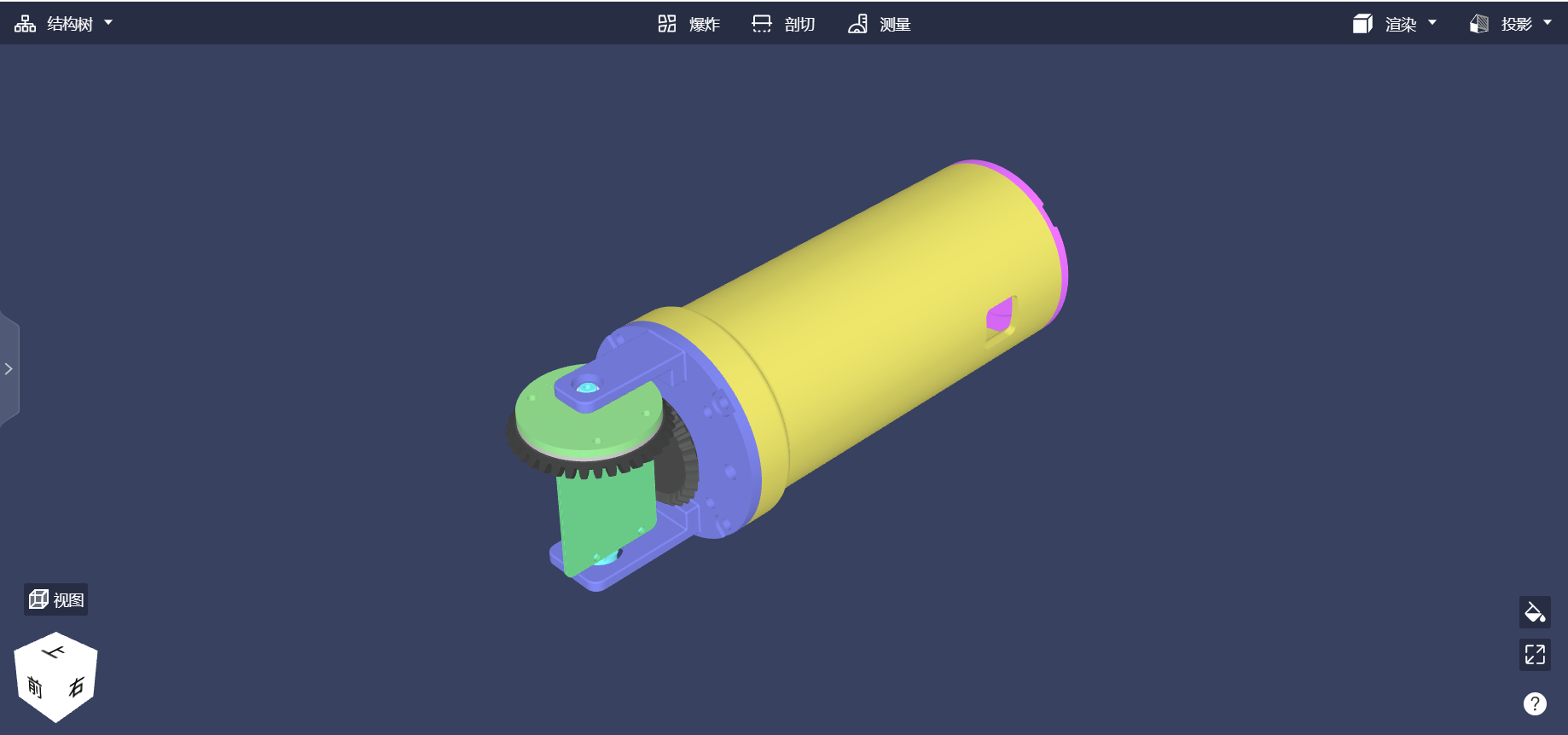Open the paint bucket background color tool
The image size is (1568, 735).
tap(1535, 611)
